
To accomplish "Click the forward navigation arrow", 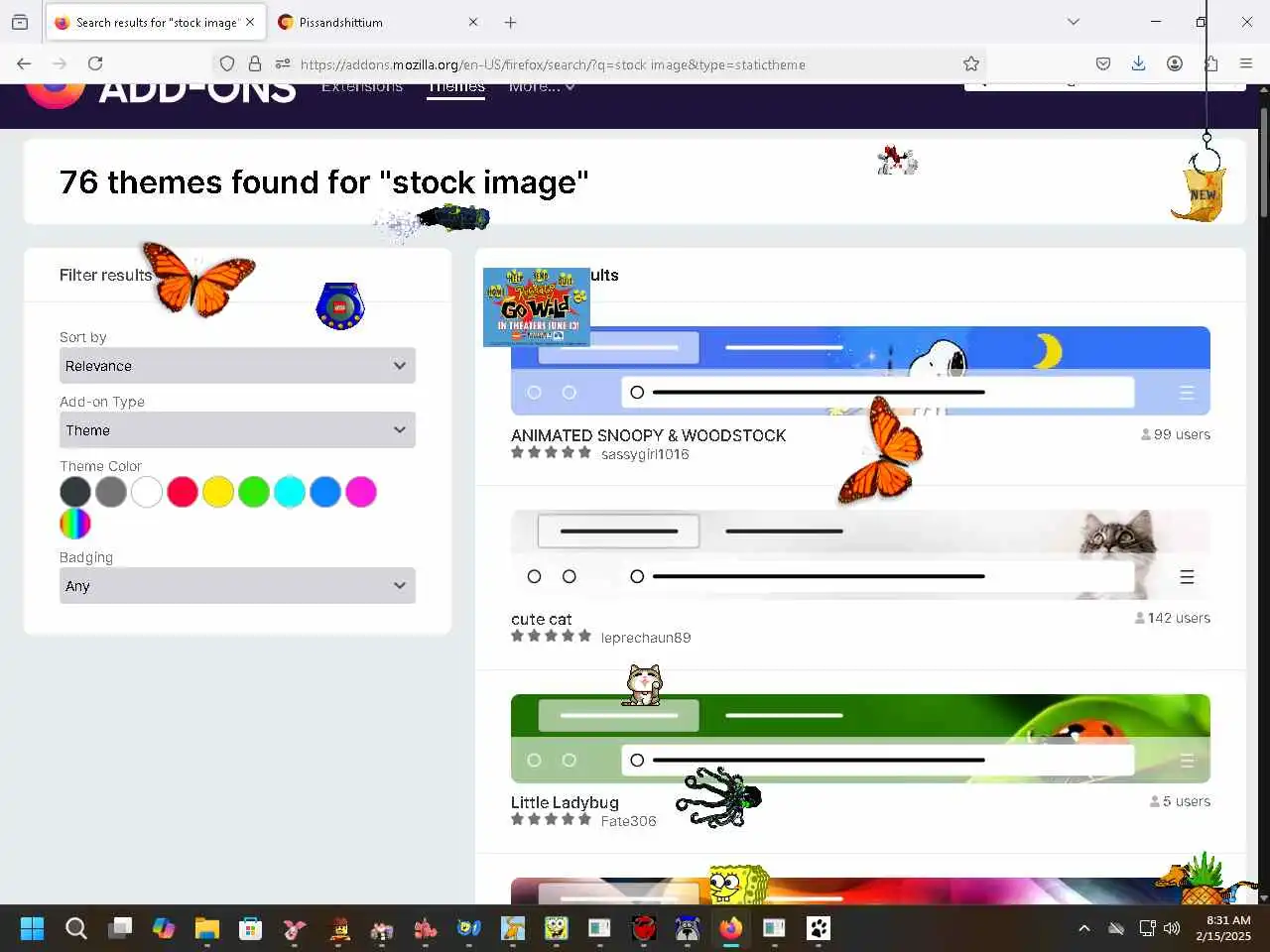I will [60, 63].
